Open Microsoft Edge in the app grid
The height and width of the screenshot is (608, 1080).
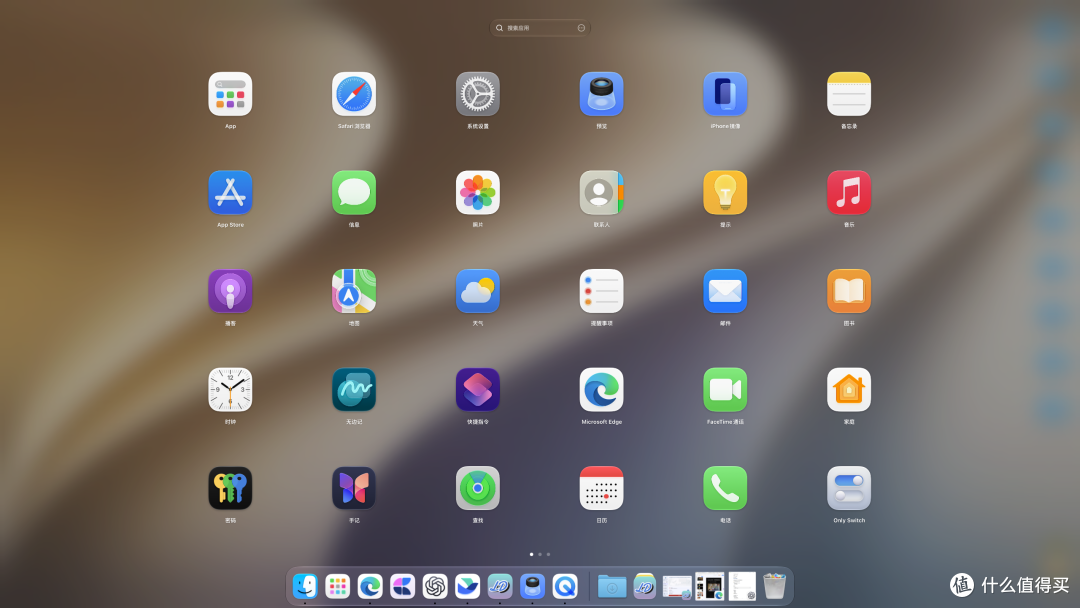pyautogui.click(x=601, y=390)
